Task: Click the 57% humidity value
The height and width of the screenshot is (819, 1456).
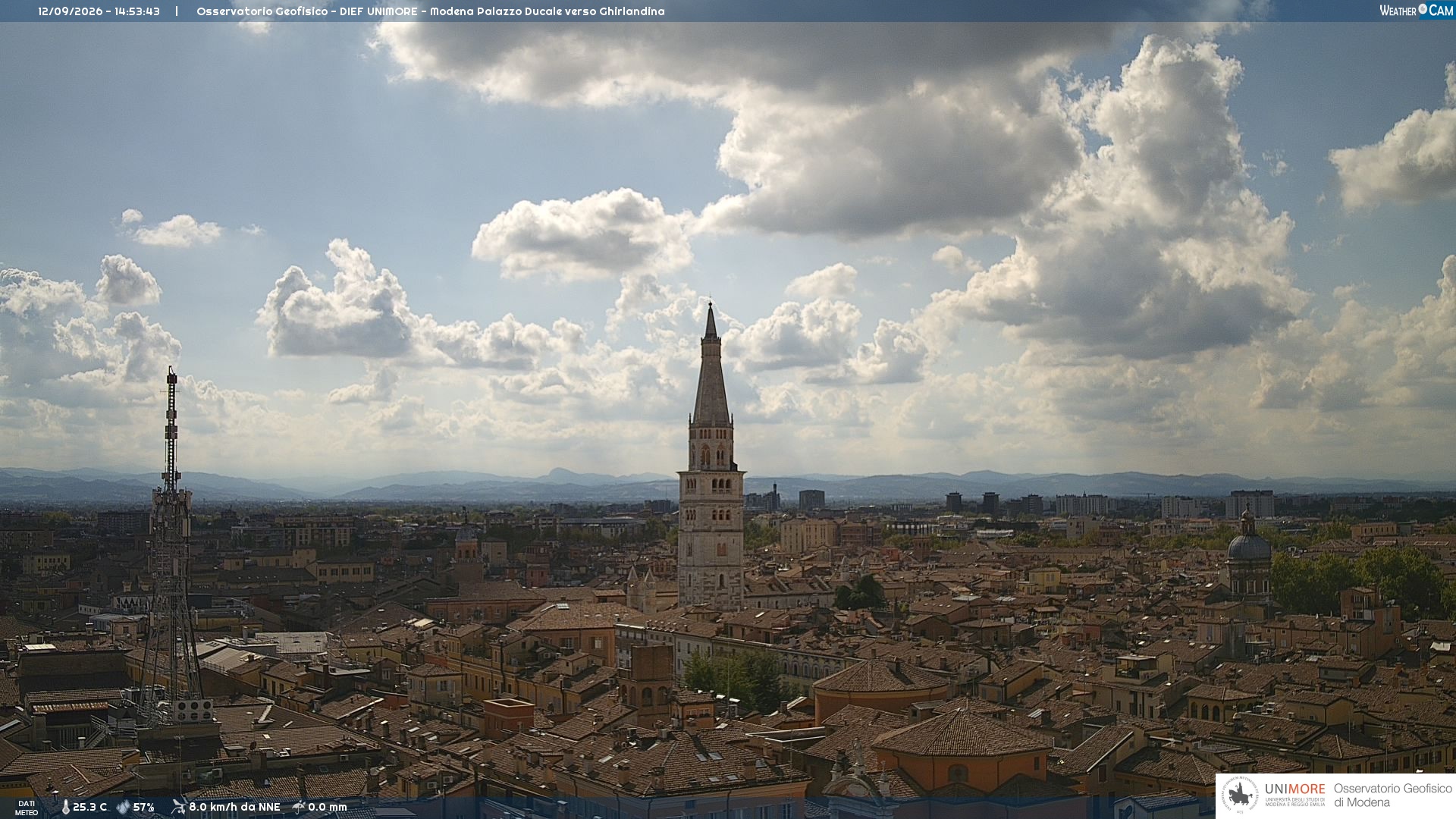Action: tap(143, 807)
